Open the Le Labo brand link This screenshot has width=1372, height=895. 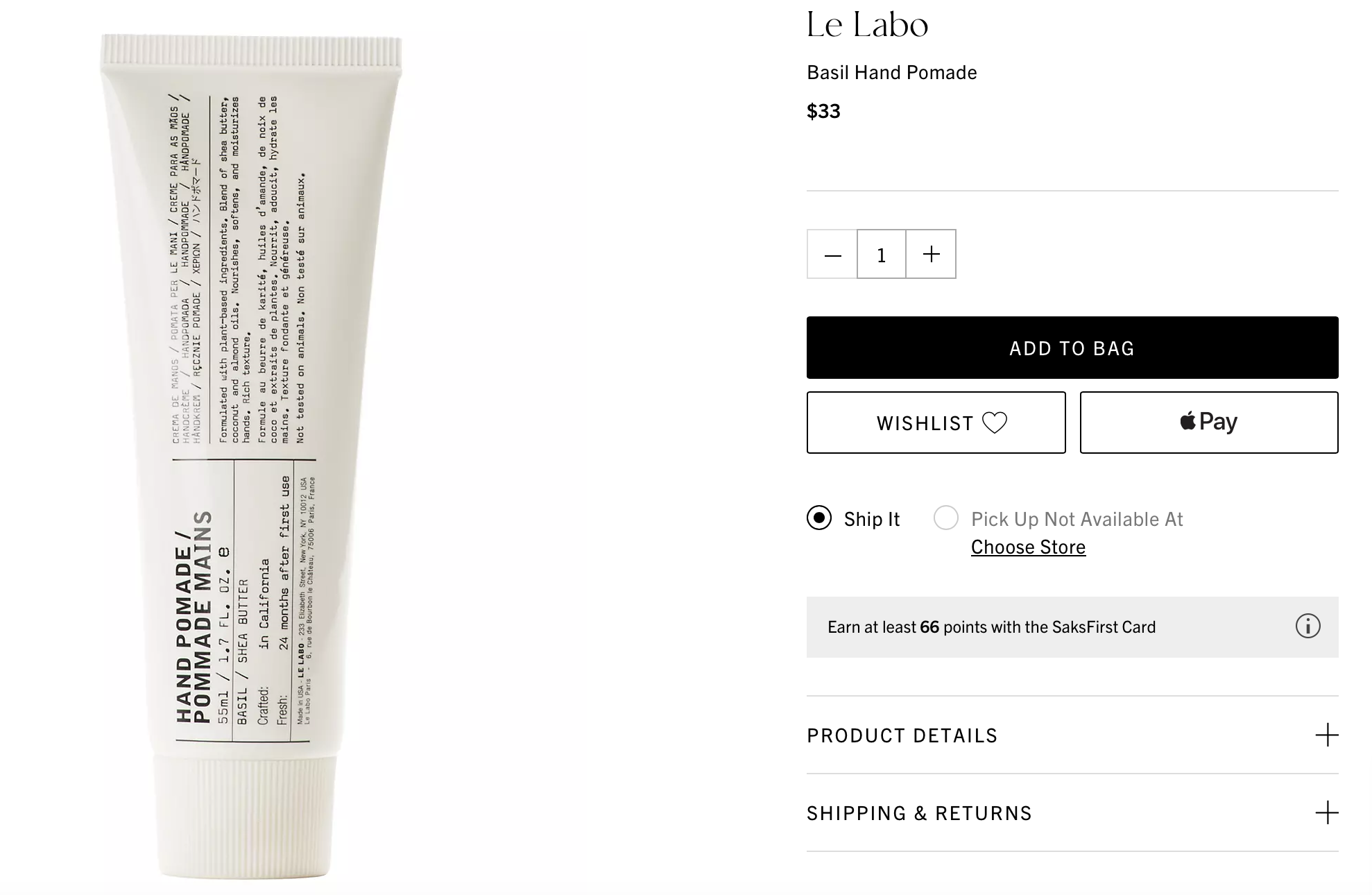(867, 25)
